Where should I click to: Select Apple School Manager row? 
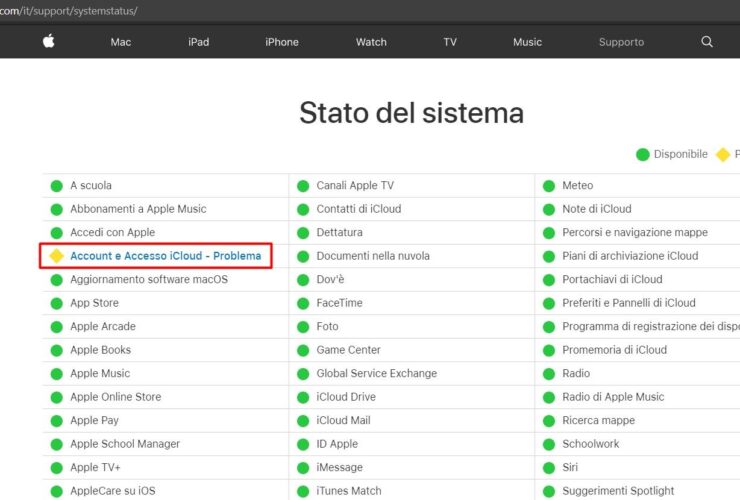(166, 444)
